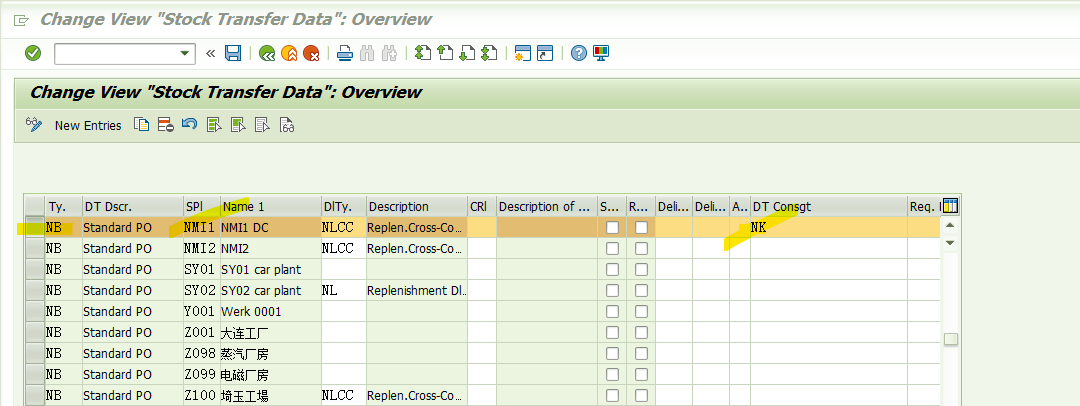Open Customize Local Layout monitor icon
The width and height of the screenshot is (1080, 406).
click(x=601, y=53)
